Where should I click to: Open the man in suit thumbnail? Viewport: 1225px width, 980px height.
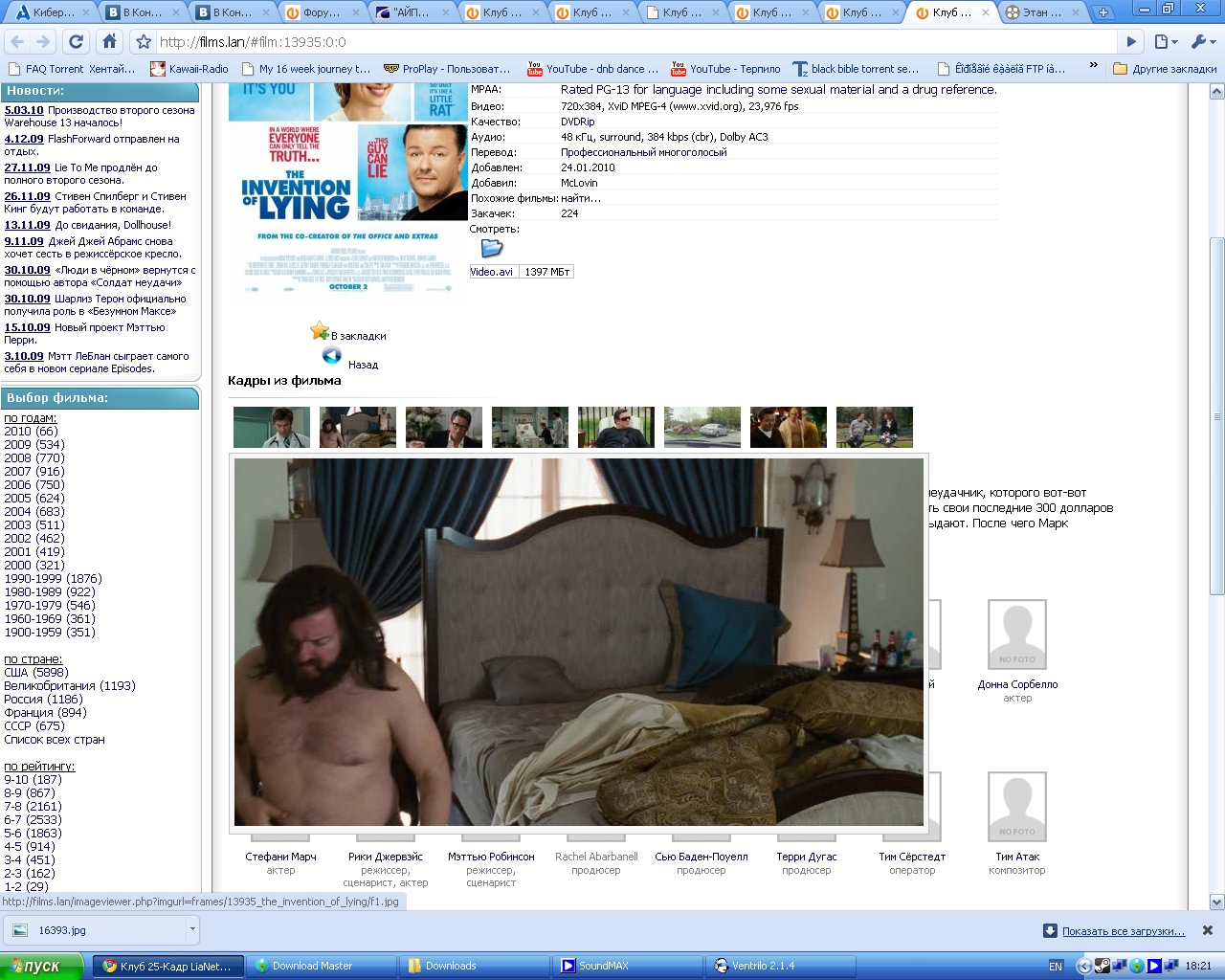pyautogui.click(x=444, y=427)
